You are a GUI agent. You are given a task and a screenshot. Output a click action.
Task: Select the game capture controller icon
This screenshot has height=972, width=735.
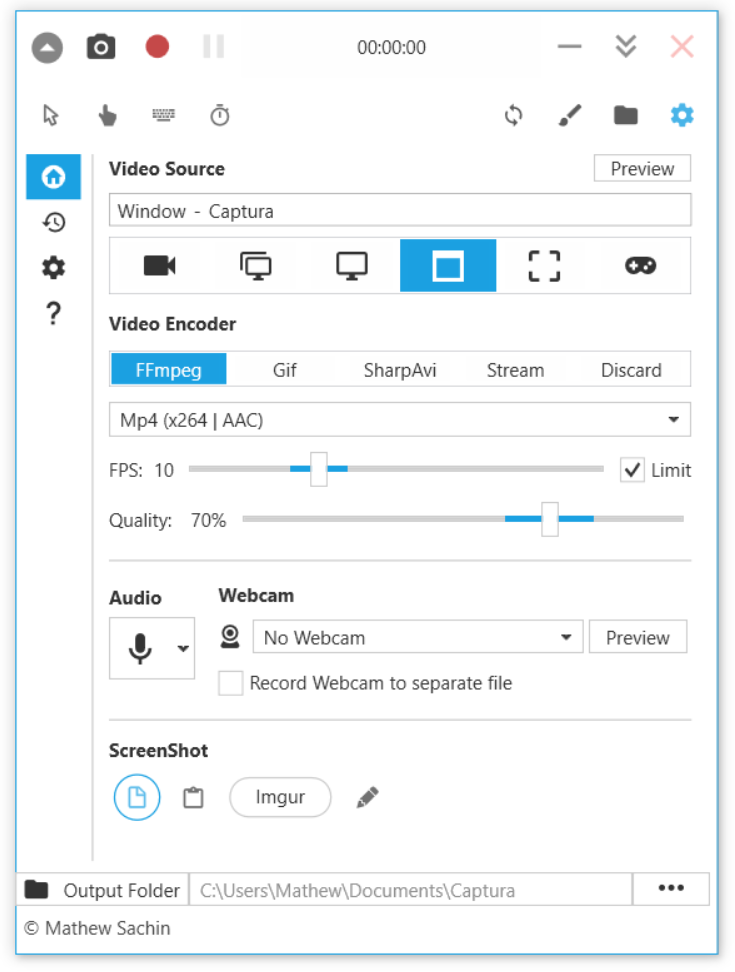(x=640, y=266)
